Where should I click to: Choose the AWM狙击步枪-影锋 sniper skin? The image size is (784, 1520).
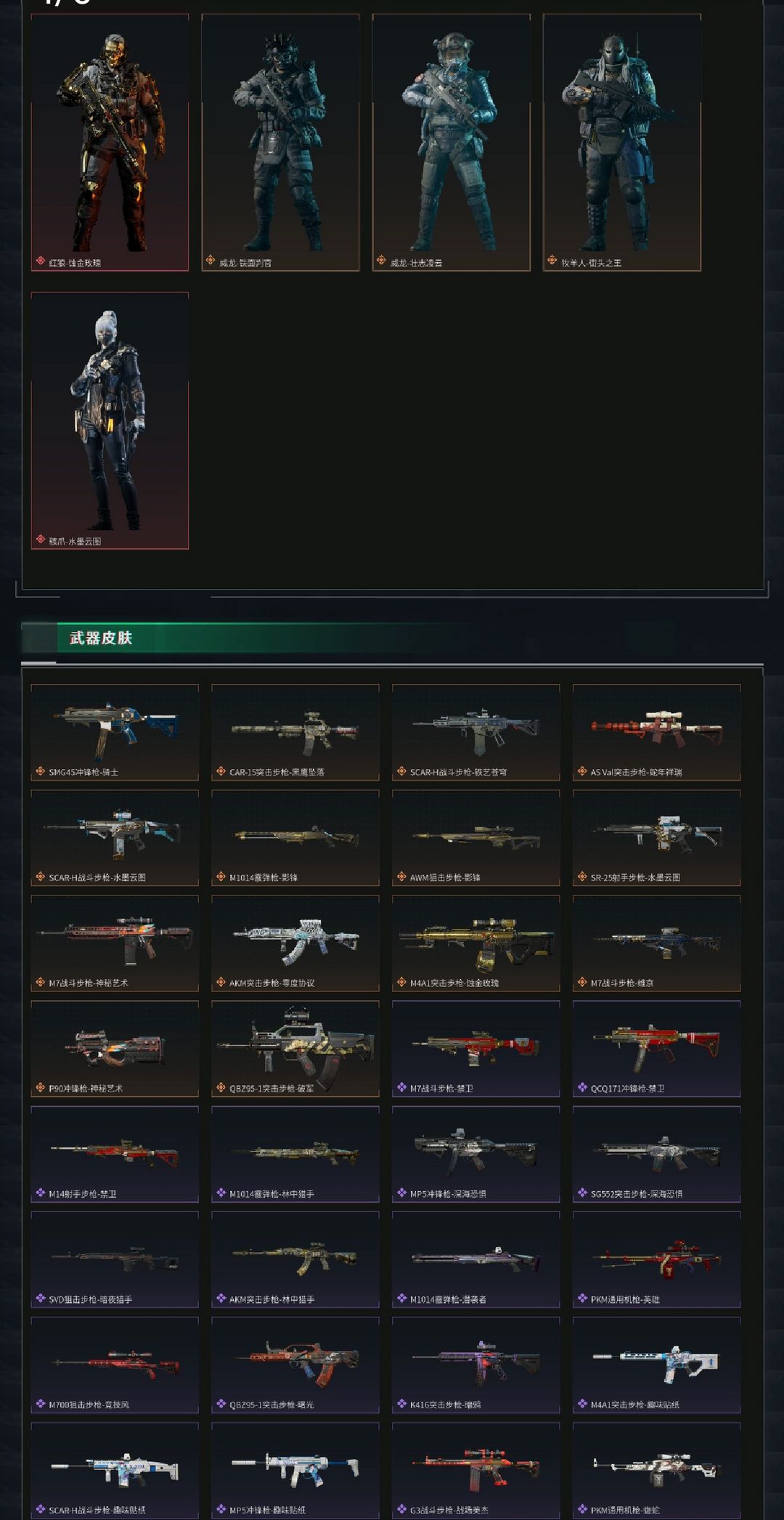click(x=476, y=838)
